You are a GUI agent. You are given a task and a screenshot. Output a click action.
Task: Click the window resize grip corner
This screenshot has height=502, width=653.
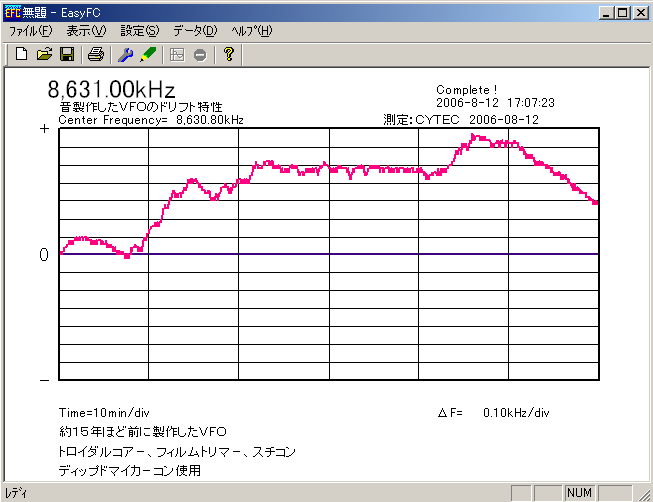[644, 494]
